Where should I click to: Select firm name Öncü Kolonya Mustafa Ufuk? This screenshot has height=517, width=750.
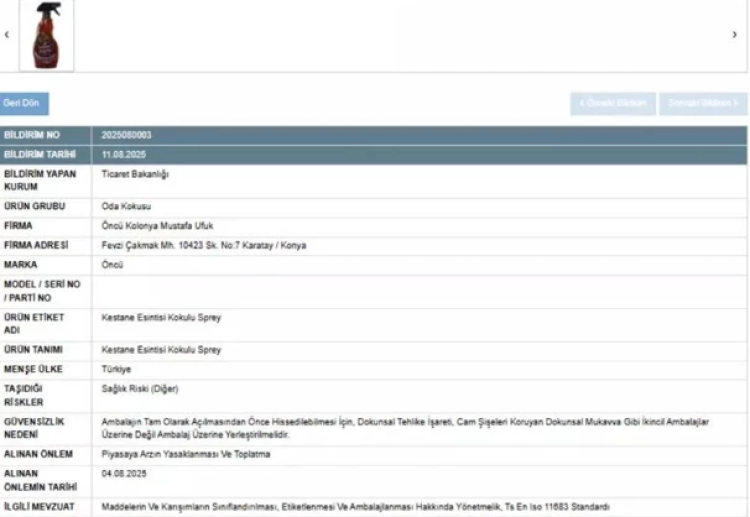pyautogui.click(x=157, y=226)
